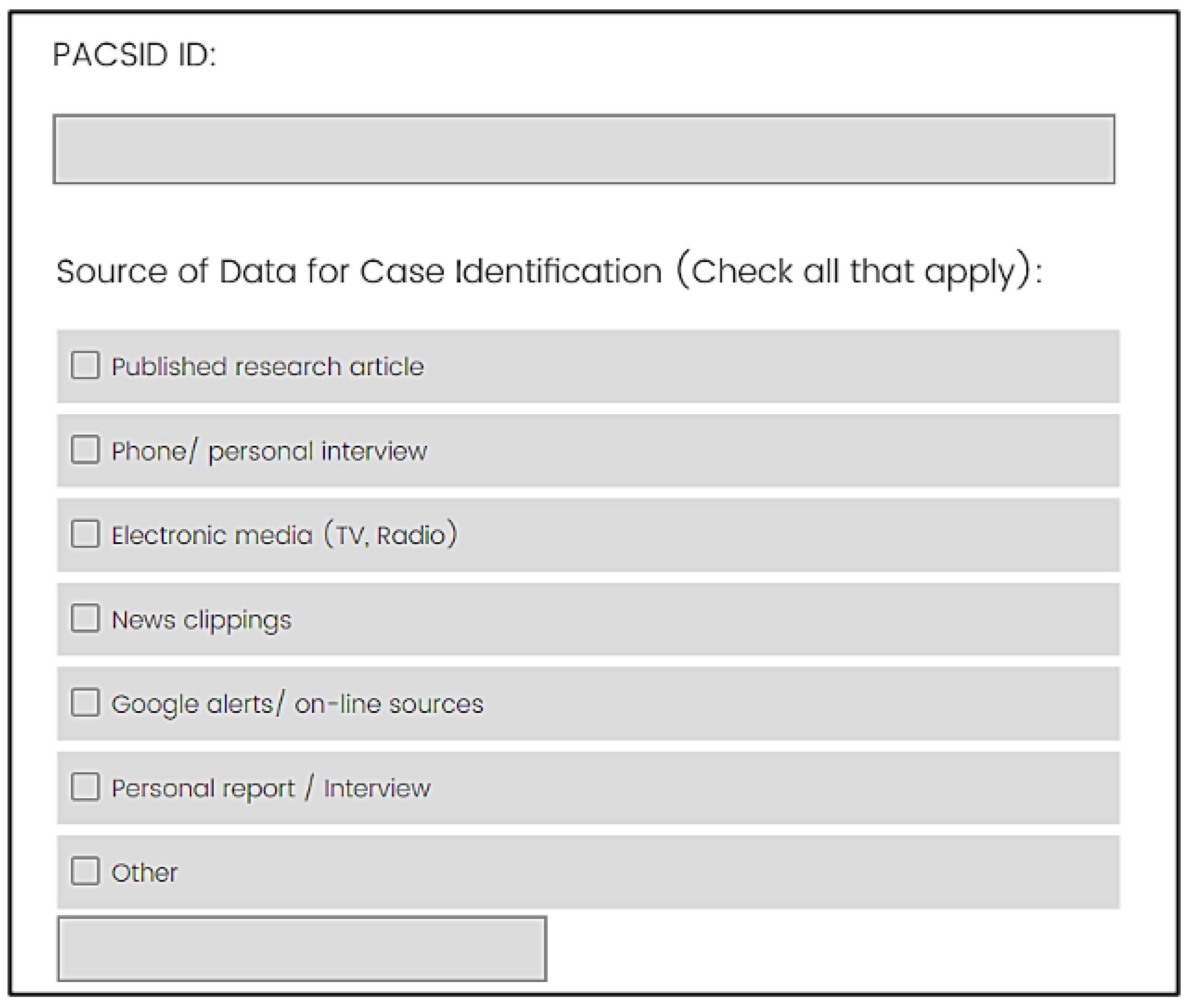The height and width of the screenshot is (1008, 1190).
Task: Click the 'Personal report / Interview' label text
Action: [271, 789]
